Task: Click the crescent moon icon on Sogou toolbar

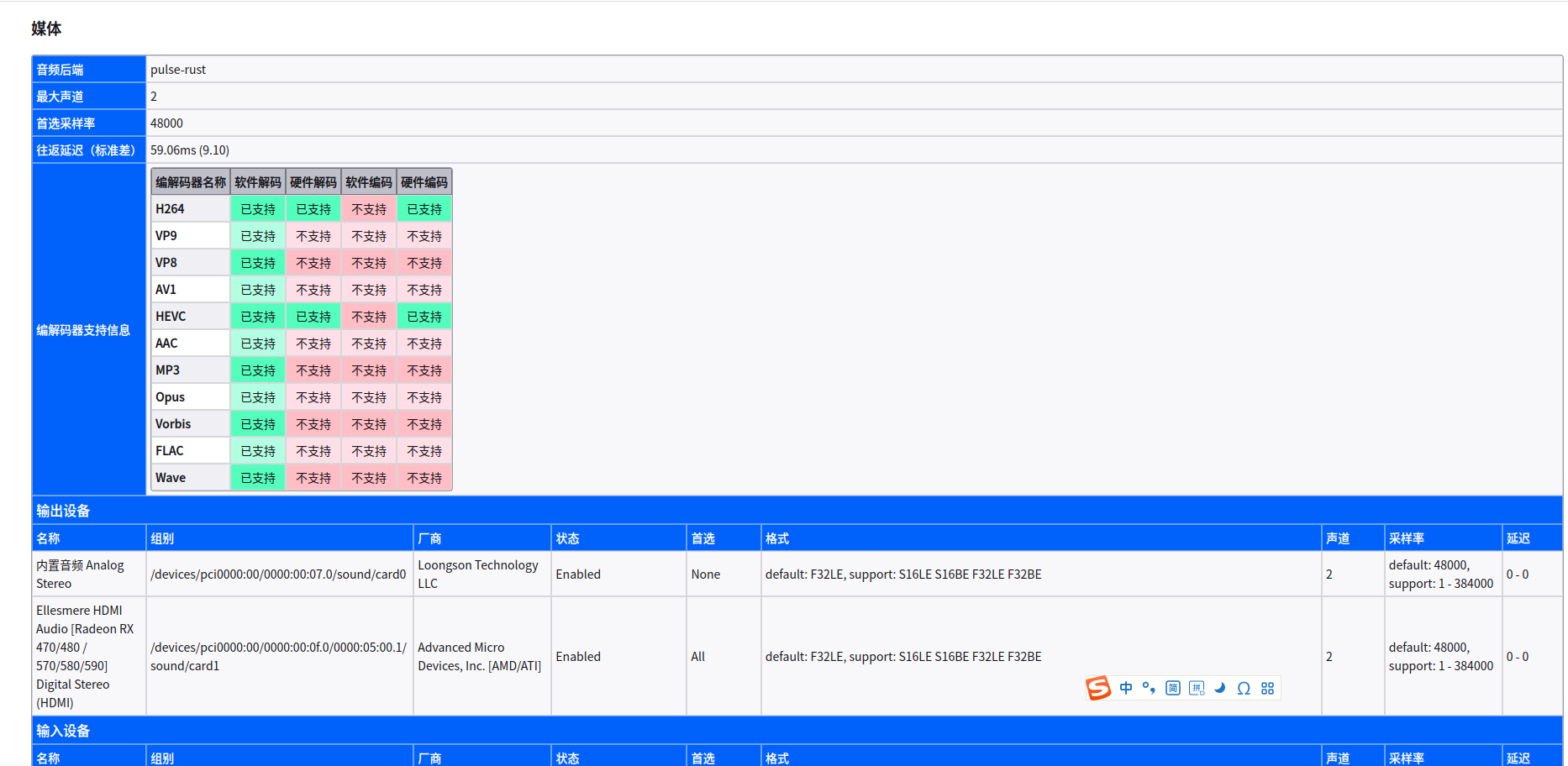Action: (x=1220, y=688)
